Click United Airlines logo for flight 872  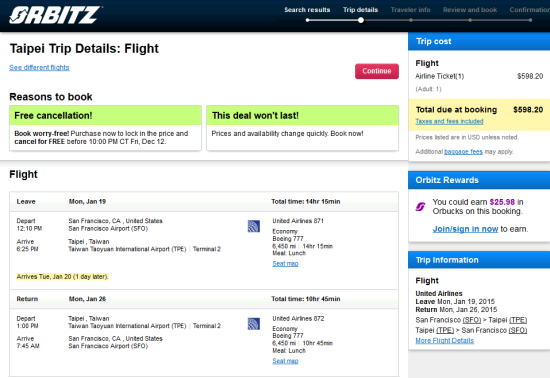point(254,324)
